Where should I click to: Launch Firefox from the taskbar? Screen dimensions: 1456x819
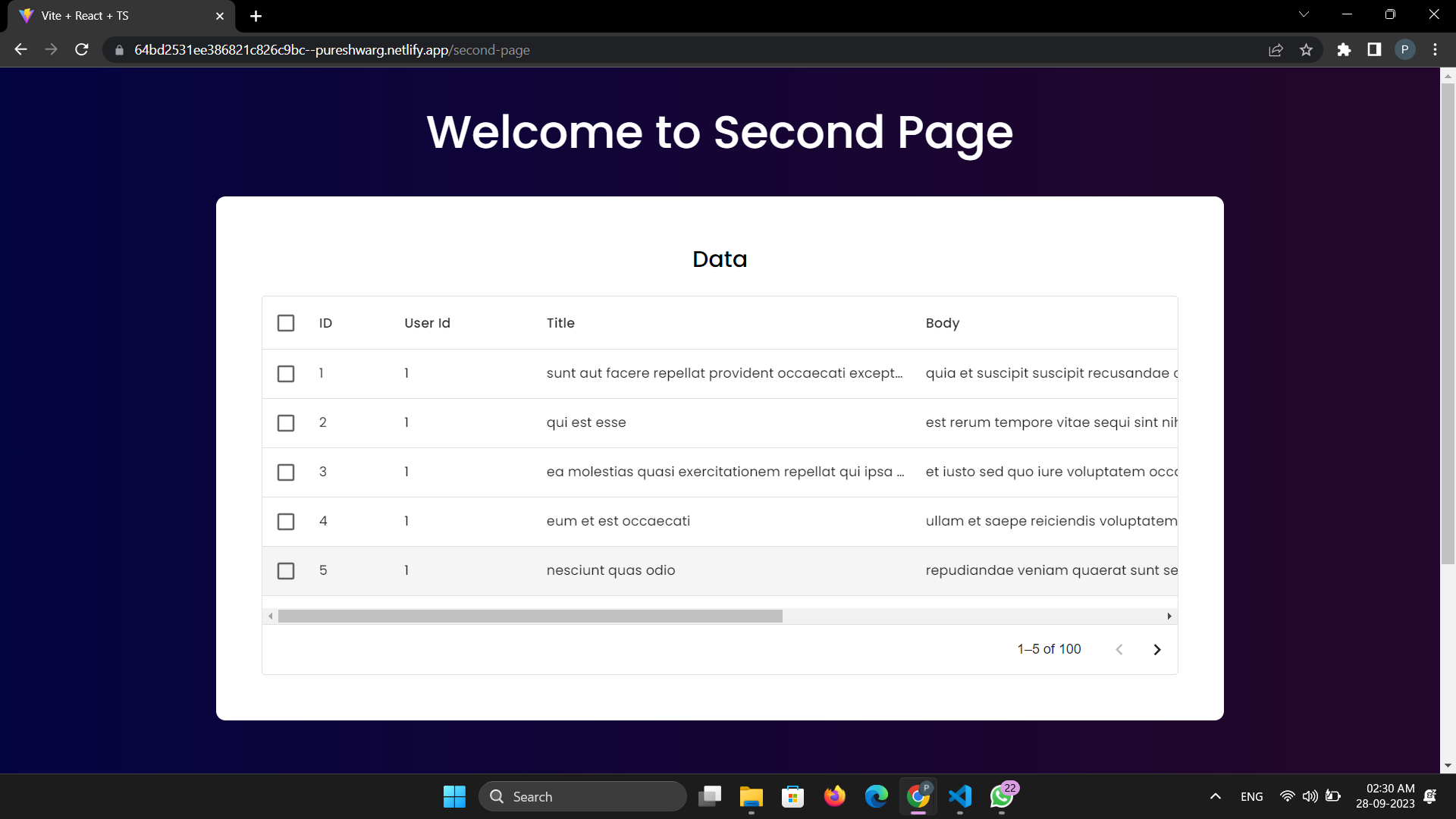pyautogui.click(x=834, y=796)
